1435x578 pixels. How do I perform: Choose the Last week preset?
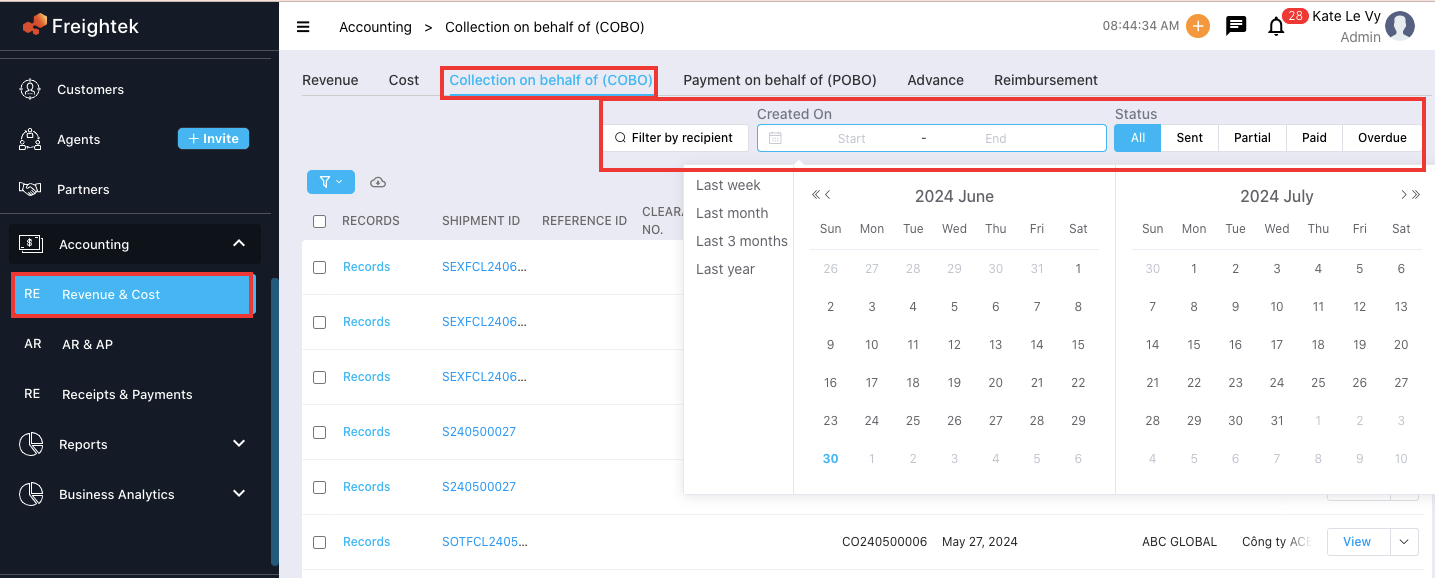click(x=728, y=185)
